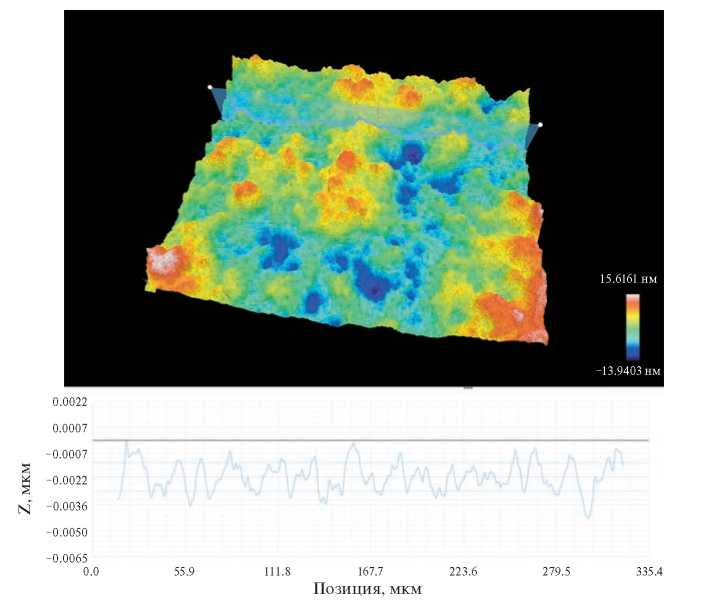Screen dimensions: 707x613
Task: Click the 0.0 tick on the position axis
Action: point(91,572)
